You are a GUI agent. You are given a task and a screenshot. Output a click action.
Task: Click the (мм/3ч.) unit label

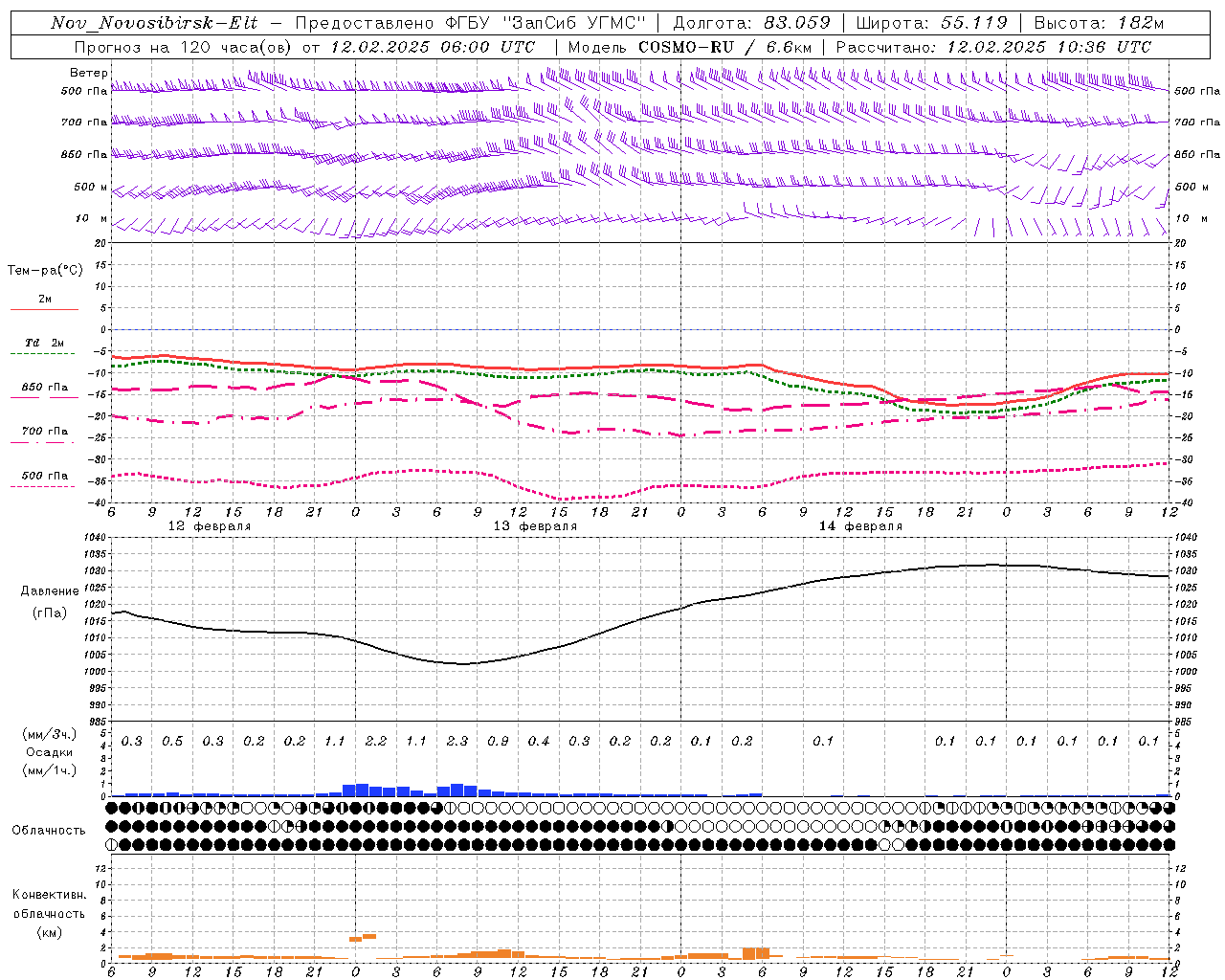tap(49, 734)
